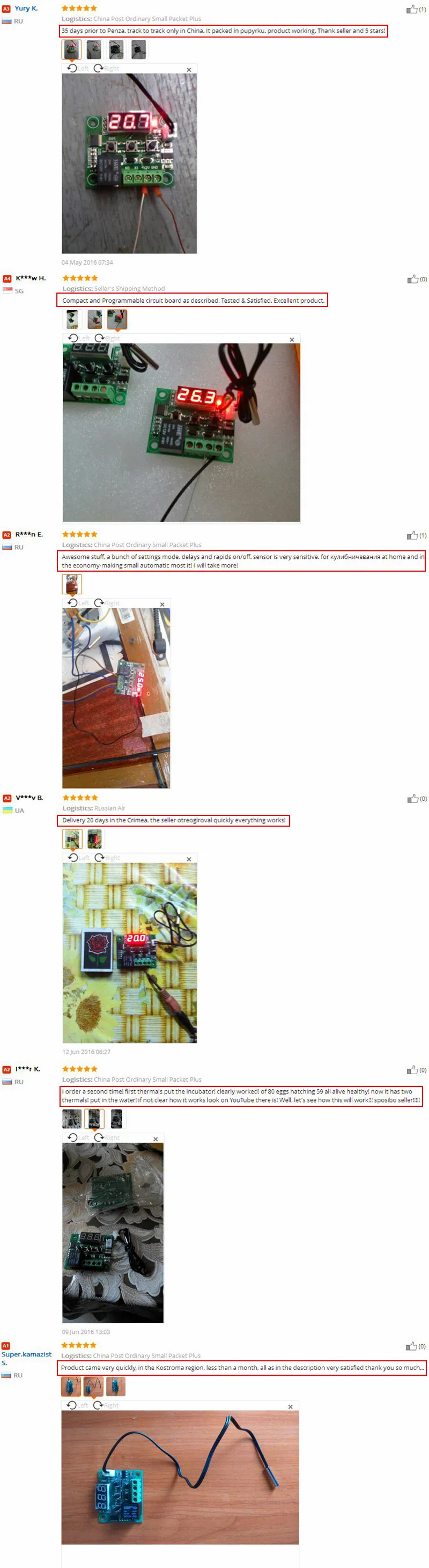Open I***r K.'s third photo thumbnail
Screen dimensions: 429x1568
pyautogui.click(x=117, y=1118)
